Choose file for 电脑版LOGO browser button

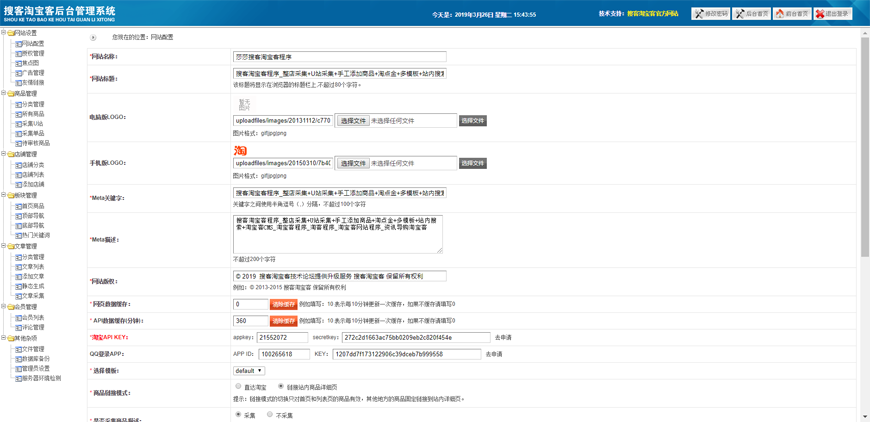coord(353,120)
